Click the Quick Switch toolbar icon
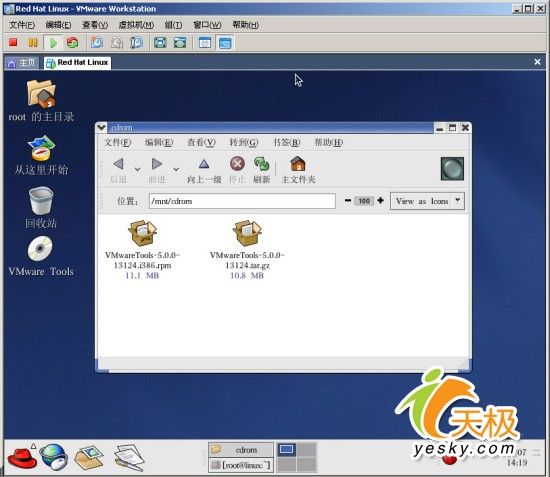Screen dimensions: 550x477 point(180,43)
